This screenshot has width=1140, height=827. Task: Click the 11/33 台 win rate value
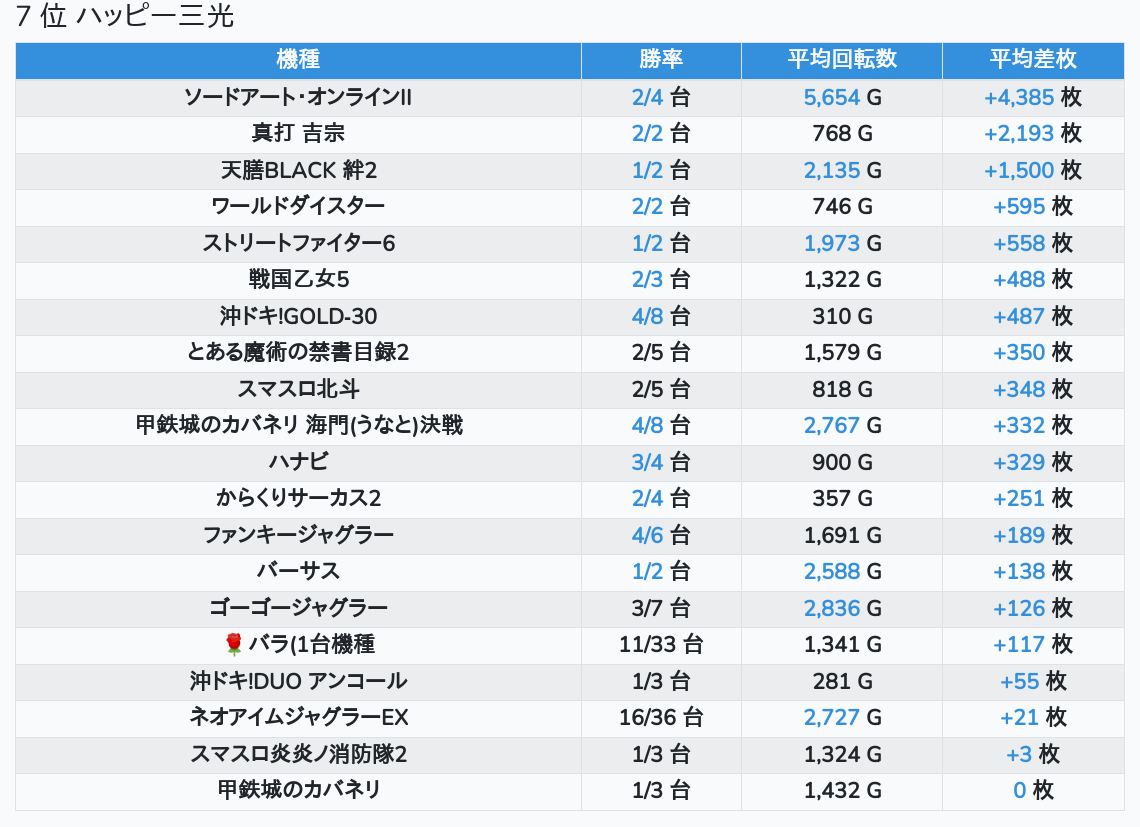[x=661, y=644]
